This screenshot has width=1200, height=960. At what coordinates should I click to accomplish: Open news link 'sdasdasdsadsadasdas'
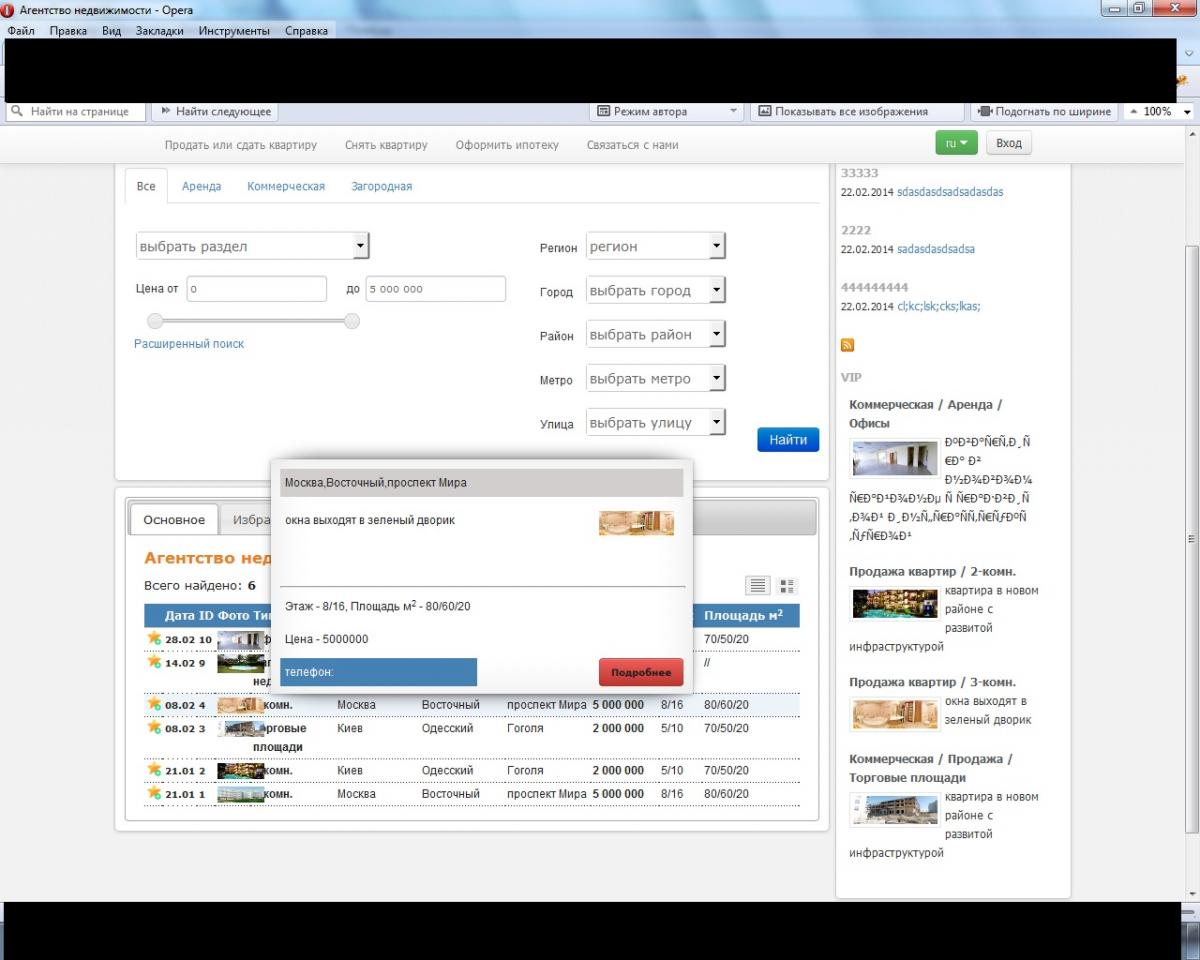pyautogui.click(x=950, y=192)
